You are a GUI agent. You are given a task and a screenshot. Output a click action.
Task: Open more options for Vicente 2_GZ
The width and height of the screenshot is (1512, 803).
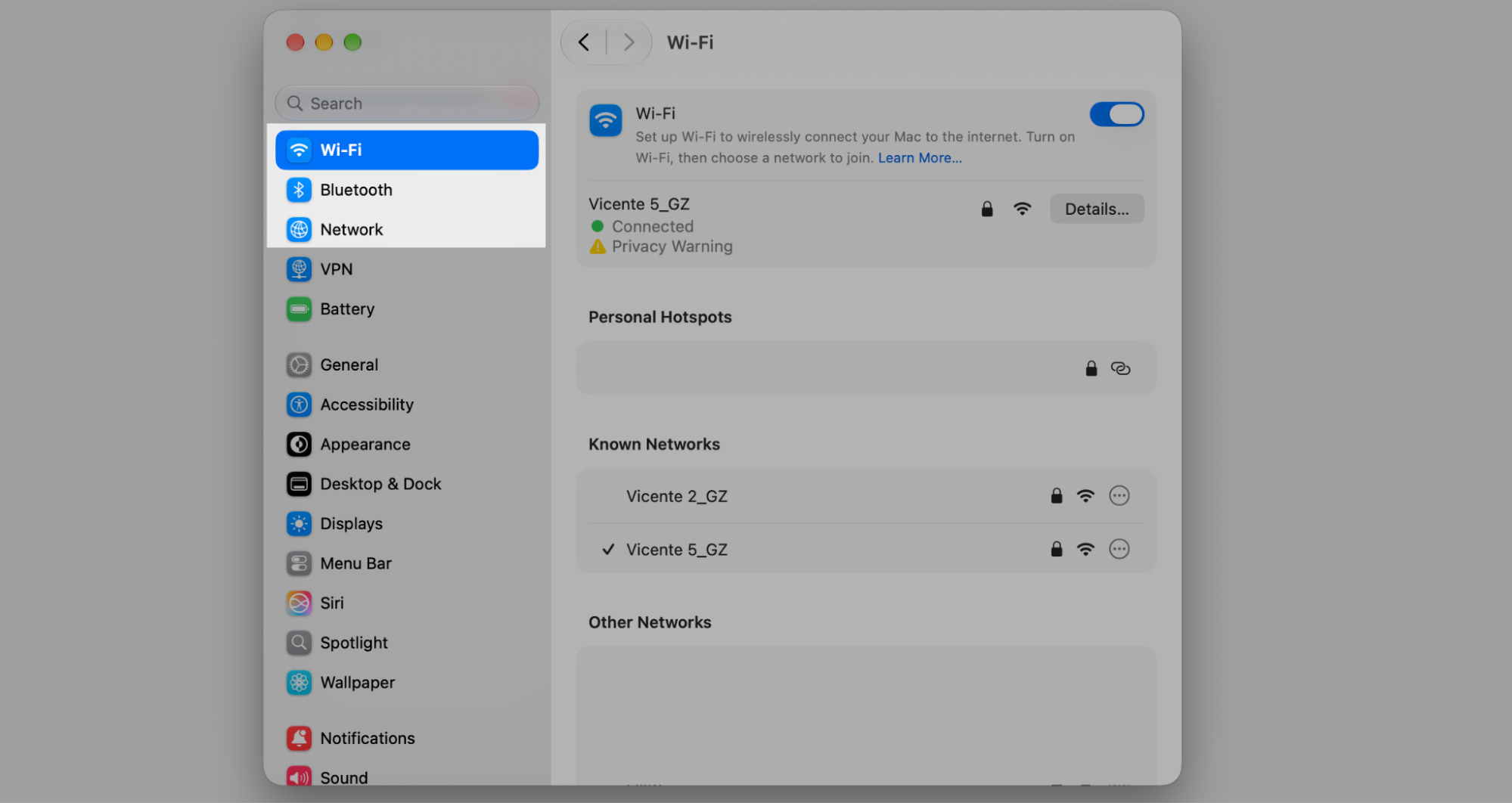pos(1119,496)
